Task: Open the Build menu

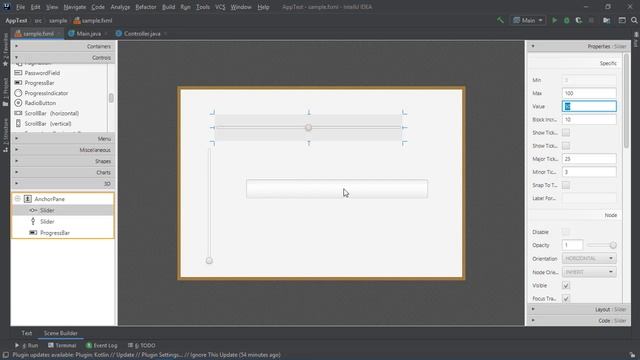Action: pyautogui.click(x=168, y=7)
